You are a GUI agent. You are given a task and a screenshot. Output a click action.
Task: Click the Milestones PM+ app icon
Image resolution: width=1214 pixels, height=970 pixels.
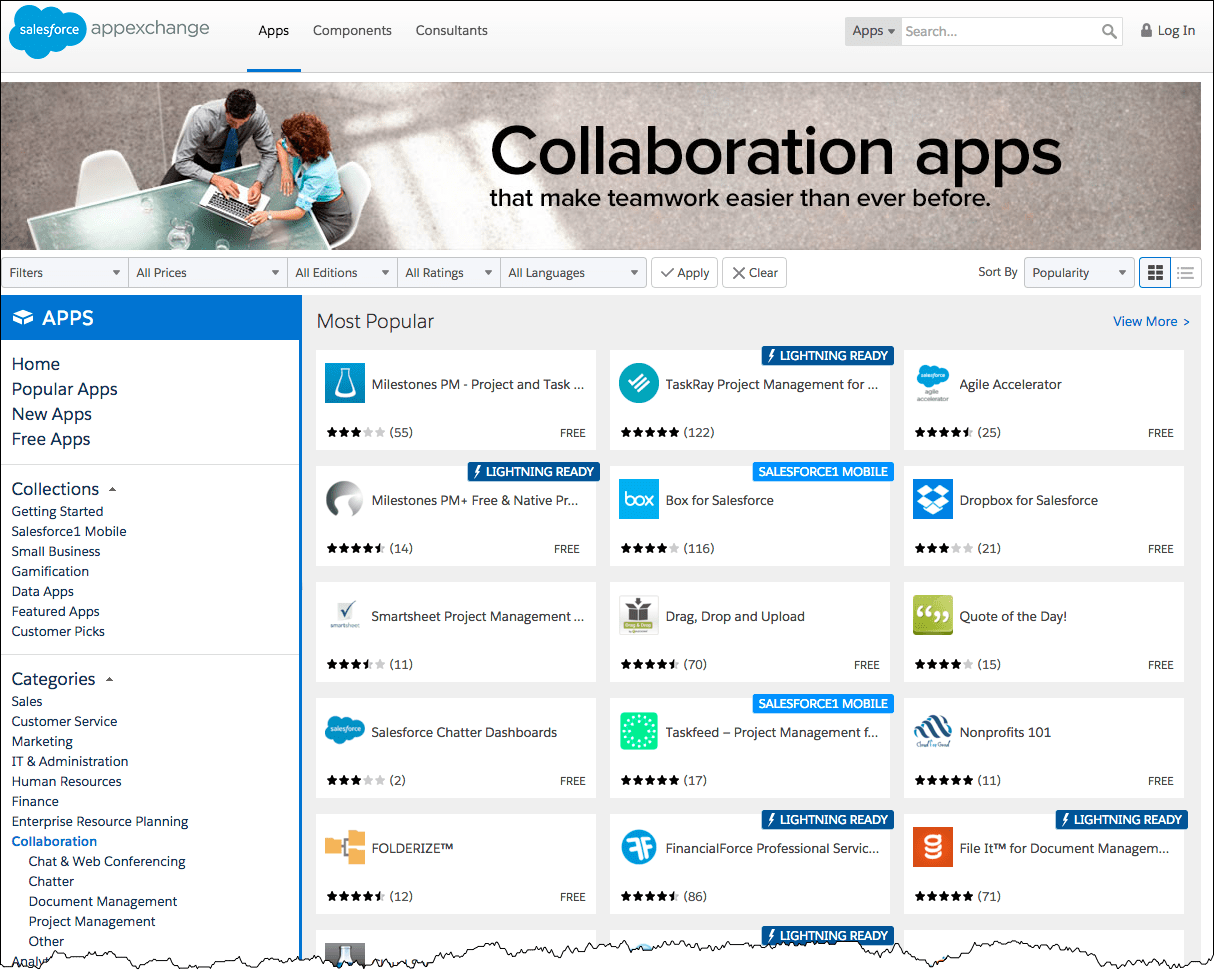[x=345, y=500]
